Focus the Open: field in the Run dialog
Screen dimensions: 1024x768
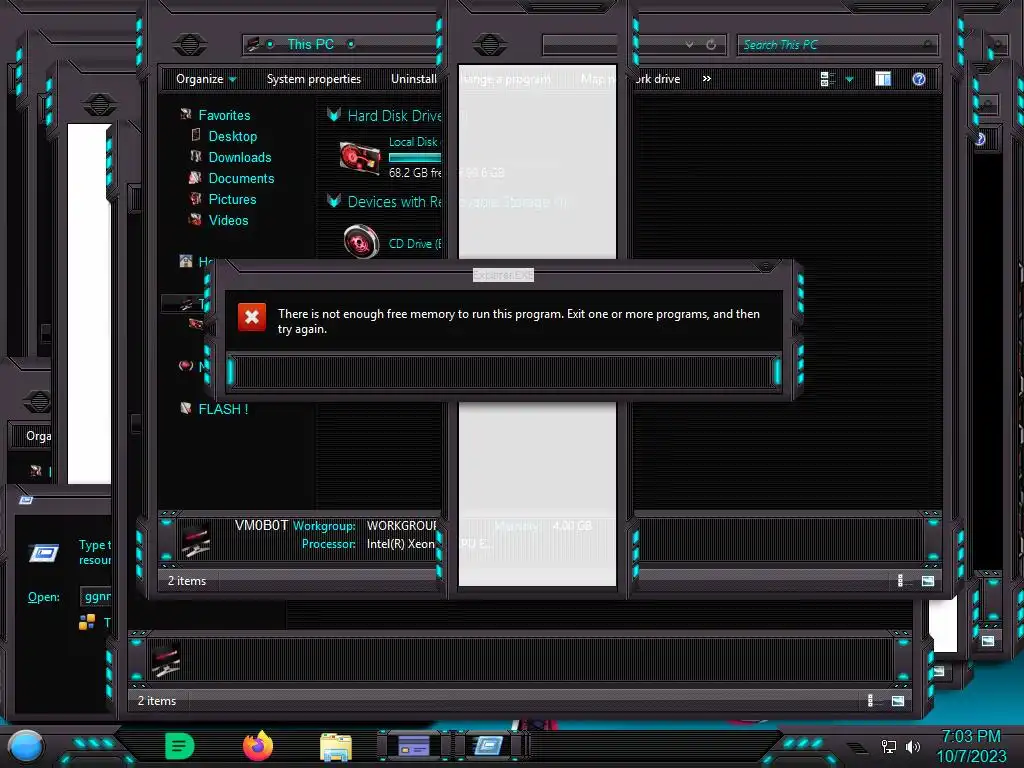97,596
